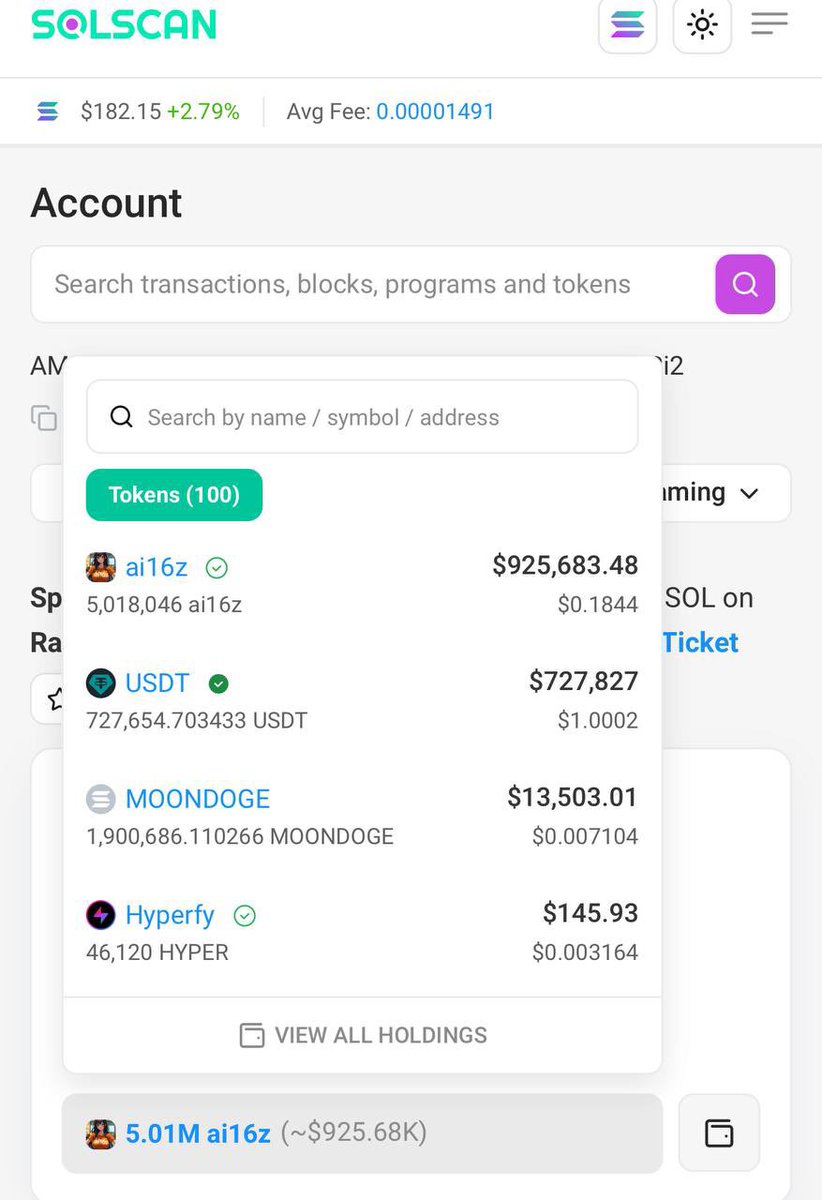The width and height of the screenshot is (822, 1200).
Task: Click the wallet icon beside token dropdown
Action: pos(719,1133)
